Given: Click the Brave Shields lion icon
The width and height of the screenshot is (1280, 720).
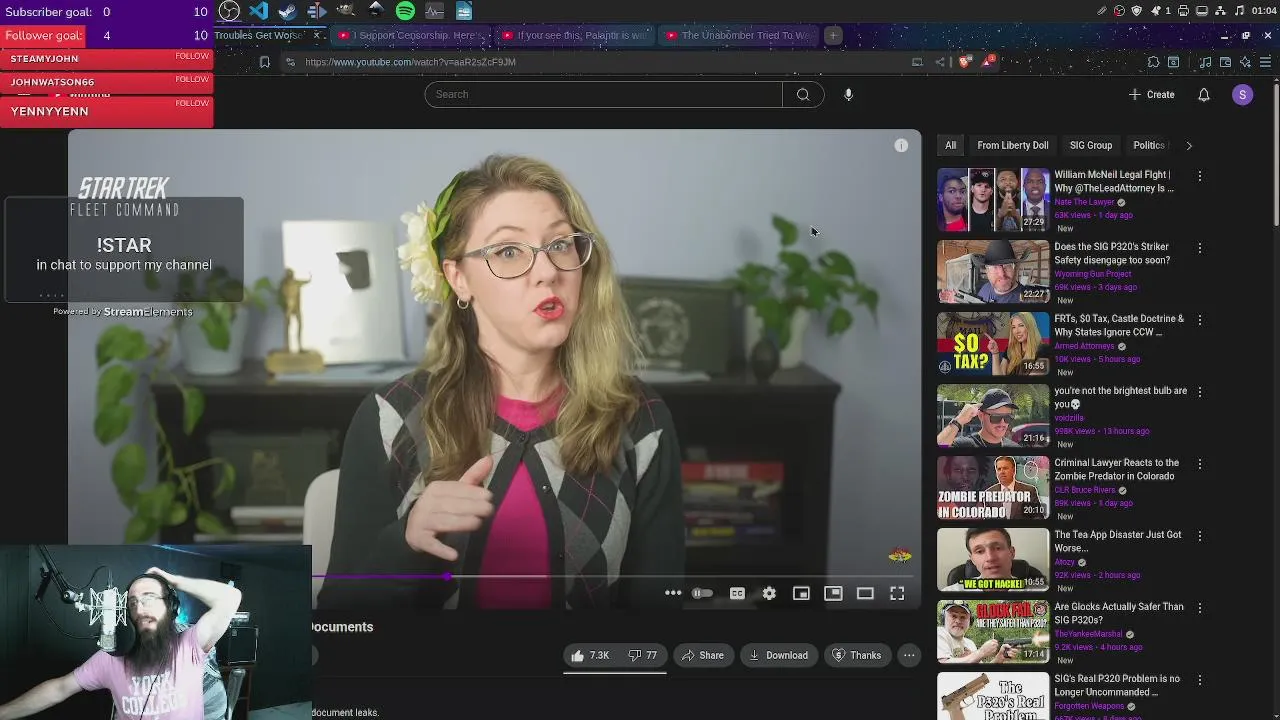Looking at the screenshot, I should tap(964, 62).
